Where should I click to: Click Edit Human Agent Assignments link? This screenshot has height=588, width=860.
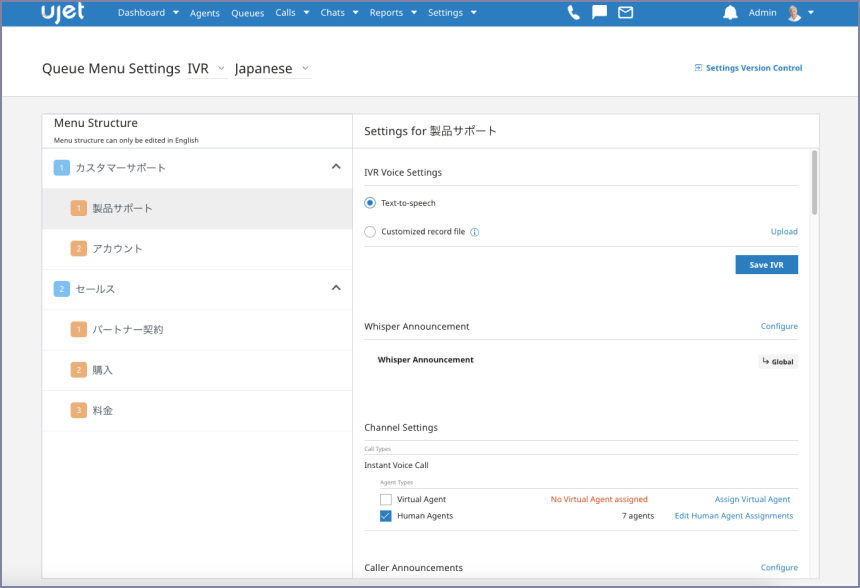pos(733,516)
